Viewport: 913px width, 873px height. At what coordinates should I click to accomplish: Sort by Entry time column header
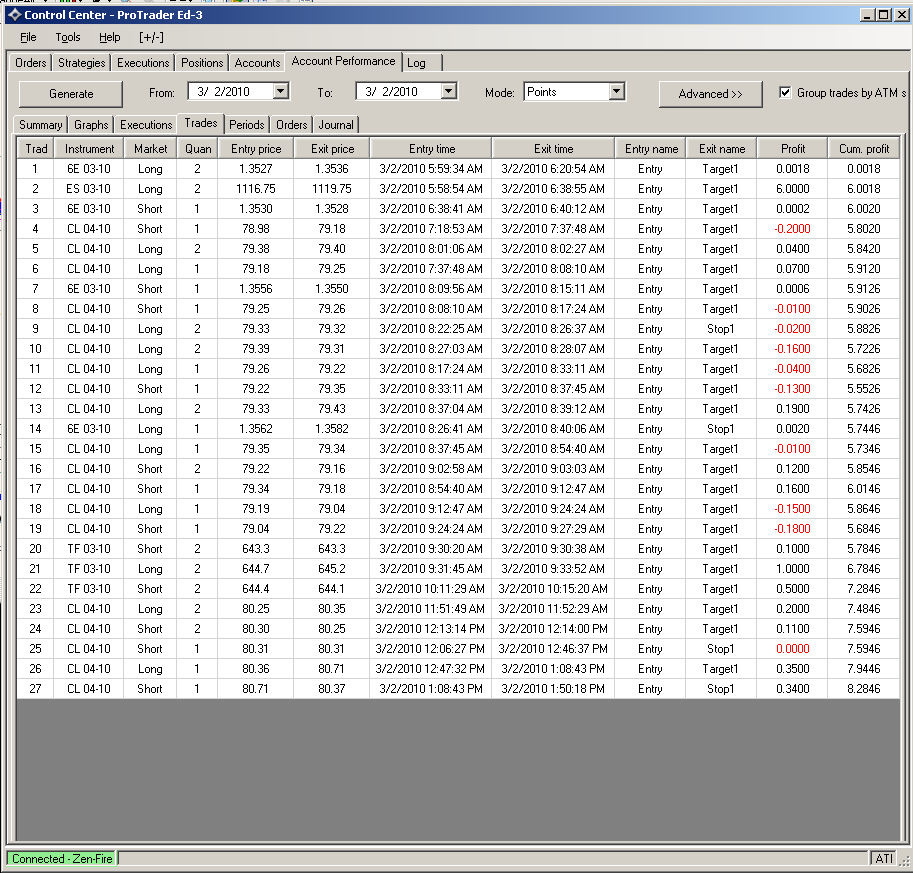431,149
